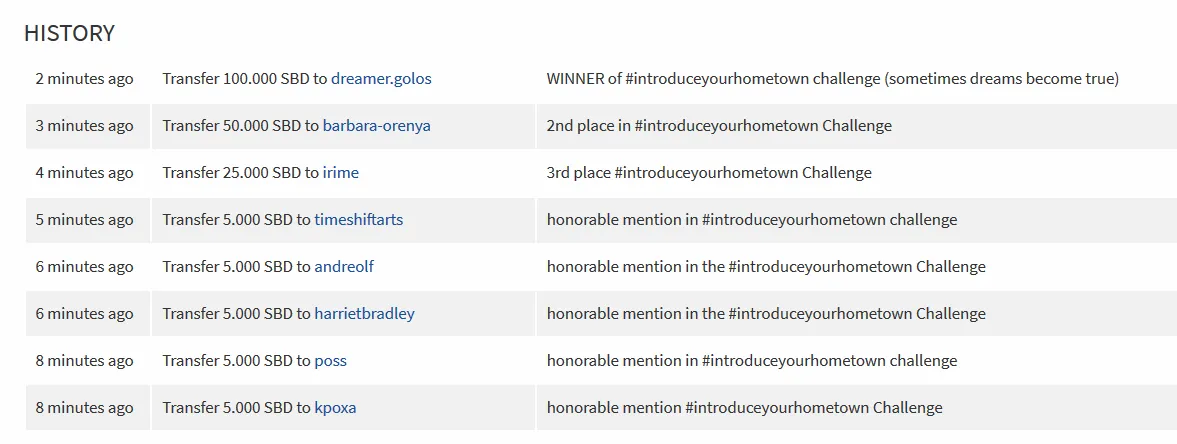Select the "5 minutes ago" timestamp

[84, 220]
